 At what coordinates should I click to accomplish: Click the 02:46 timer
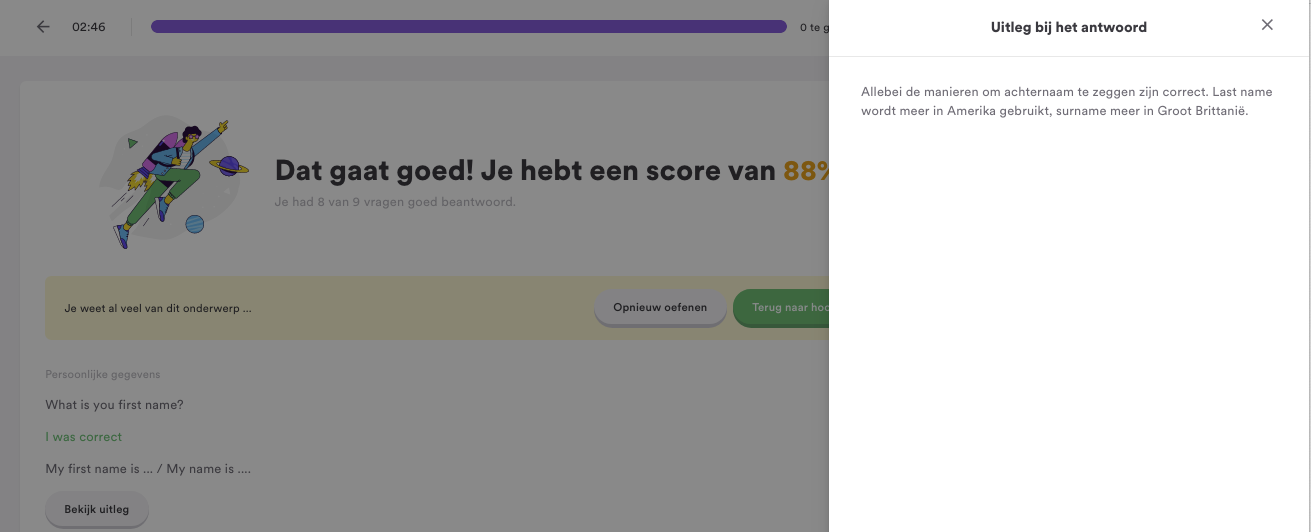[89, 27]
